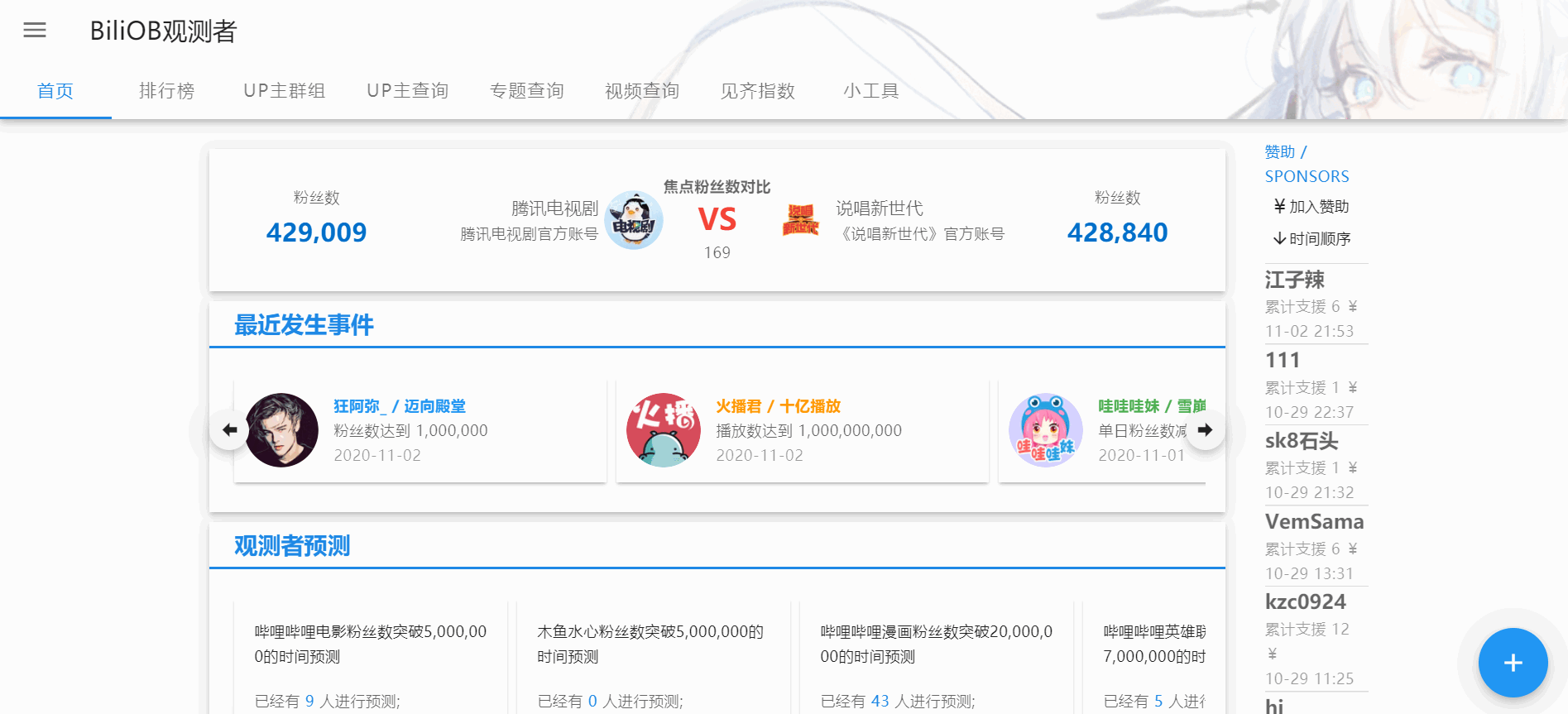Click 焦点粉丝数对比 heading
This screenshot has height=714, width=1568.
717,187
